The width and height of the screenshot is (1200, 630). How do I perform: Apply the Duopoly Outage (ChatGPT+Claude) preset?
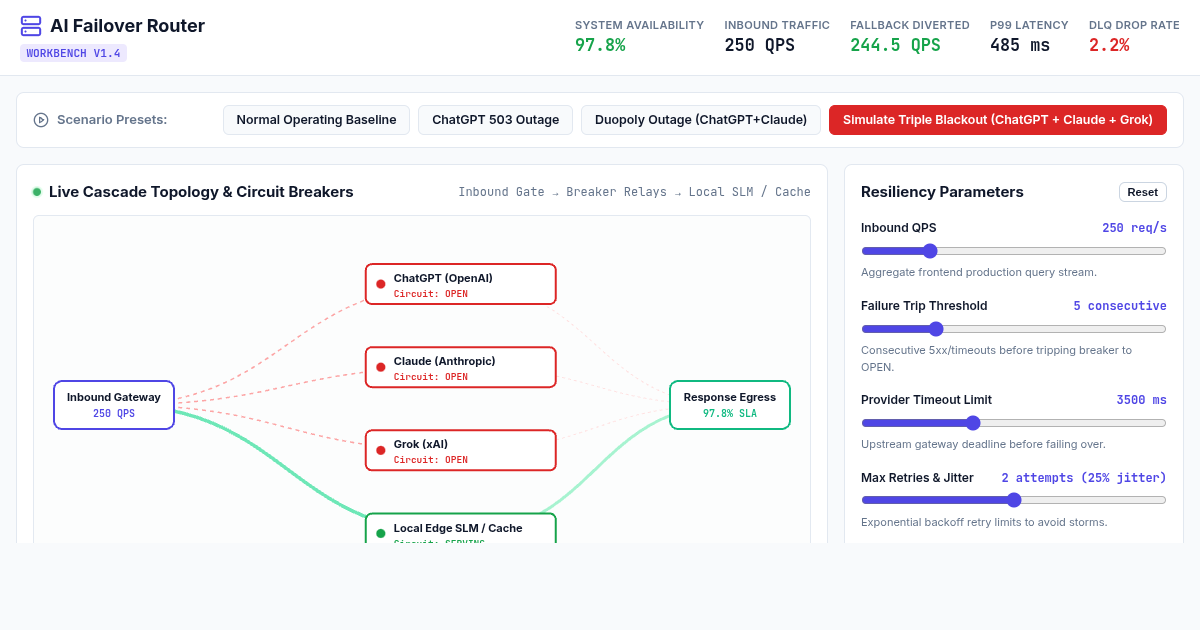tap(701, 120)
